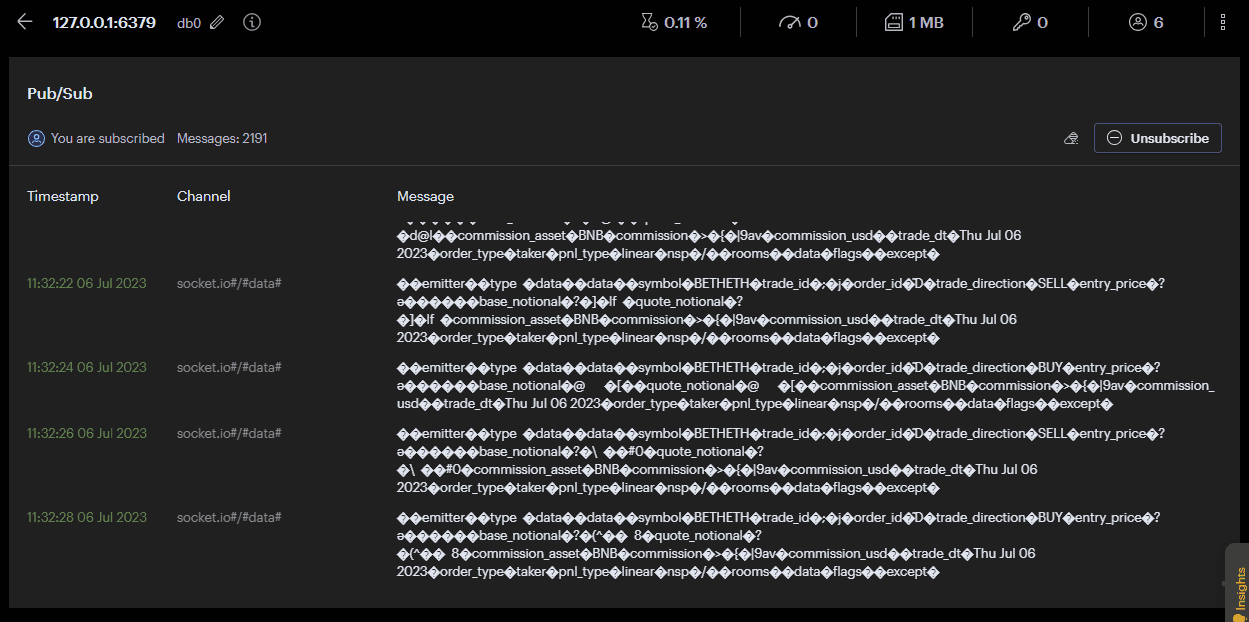Clear all messages using the eraser icon
This screenshot has width=1249, height=622.
point(1070,138)
